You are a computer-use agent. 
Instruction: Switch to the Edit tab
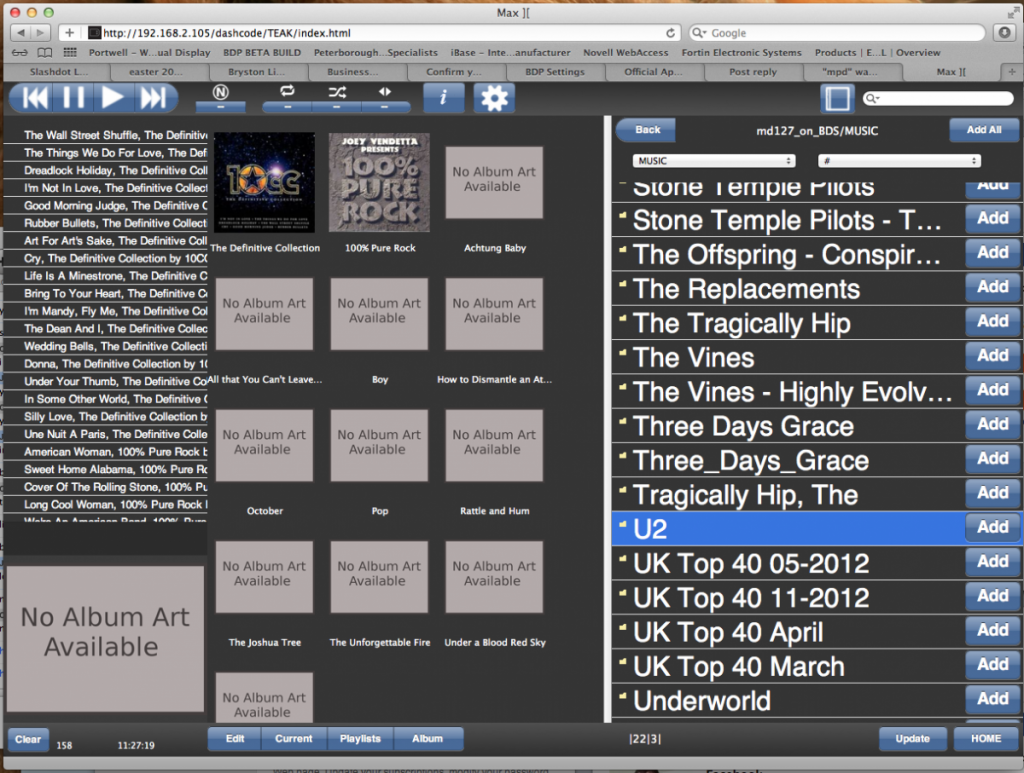234,738
